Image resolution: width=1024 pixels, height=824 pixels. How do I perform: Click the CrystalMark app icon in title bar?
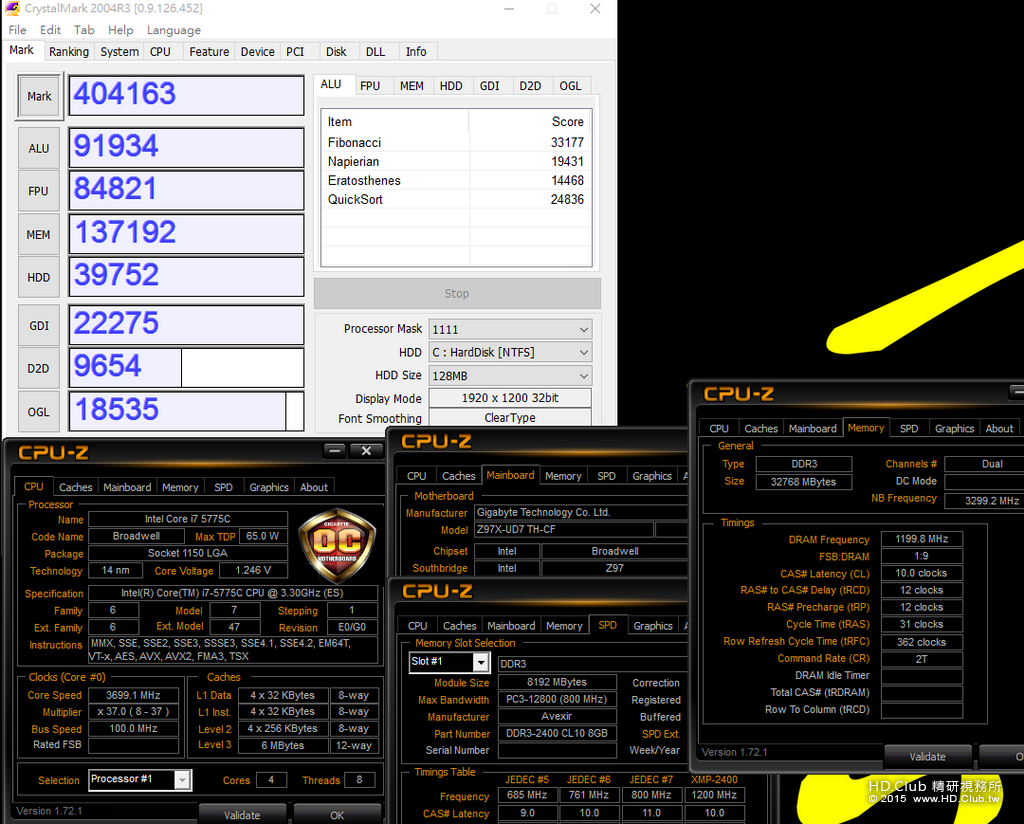click(12, 8)
